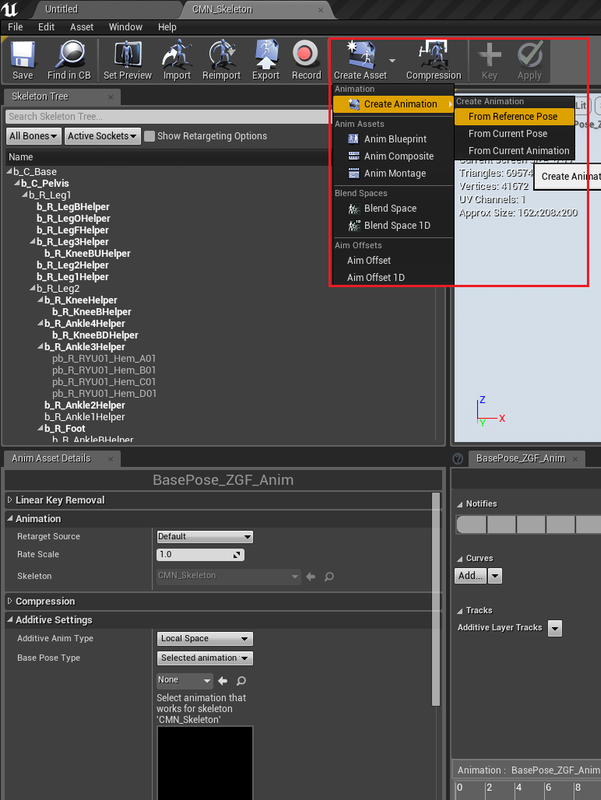Close the Anim Asset Details tab
Viewport: 601px width, 800px height.
tap(110, 459)
